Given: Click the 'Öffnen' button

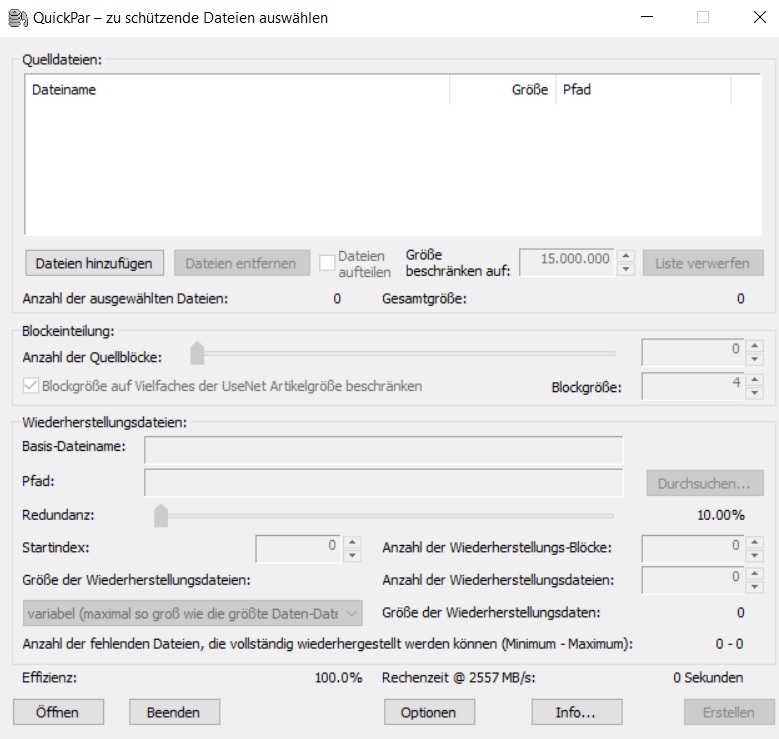Looking at the screenshot, I should (x=58, y=712).
